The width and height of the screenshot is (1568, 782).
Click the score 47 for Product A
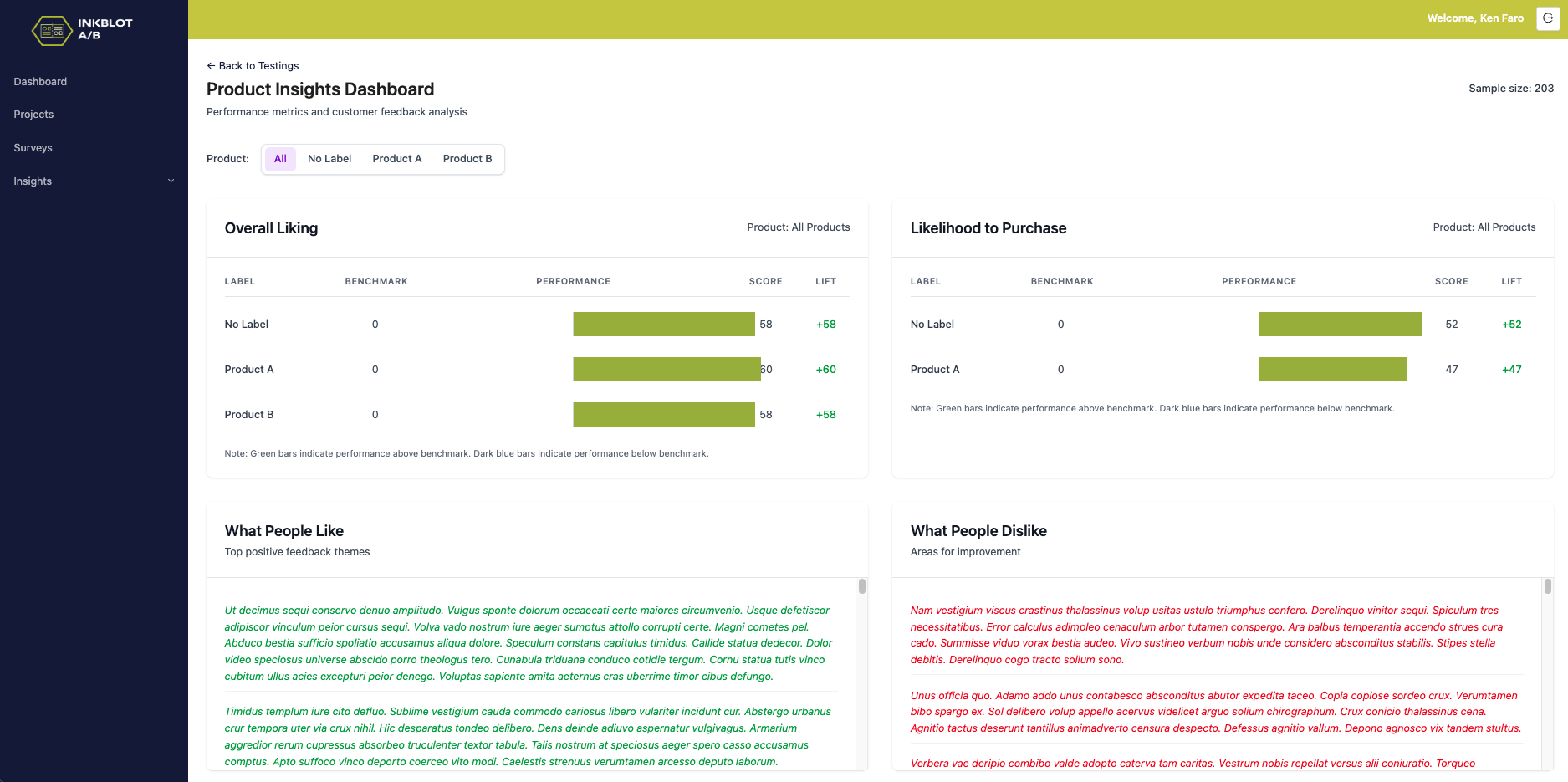point(1451,370)
